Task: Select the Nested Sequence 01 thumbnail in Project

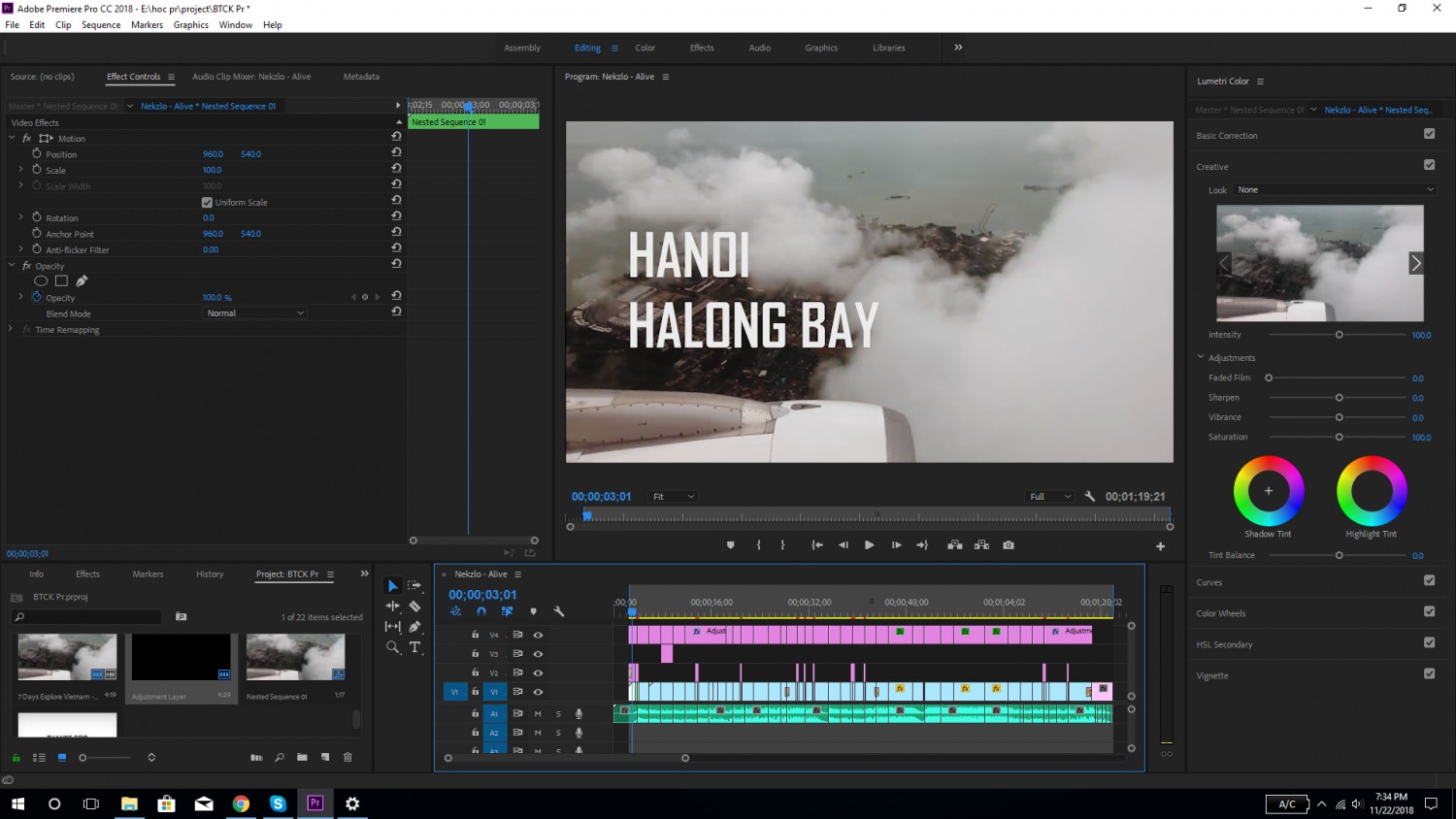Action: coord(295,657)
